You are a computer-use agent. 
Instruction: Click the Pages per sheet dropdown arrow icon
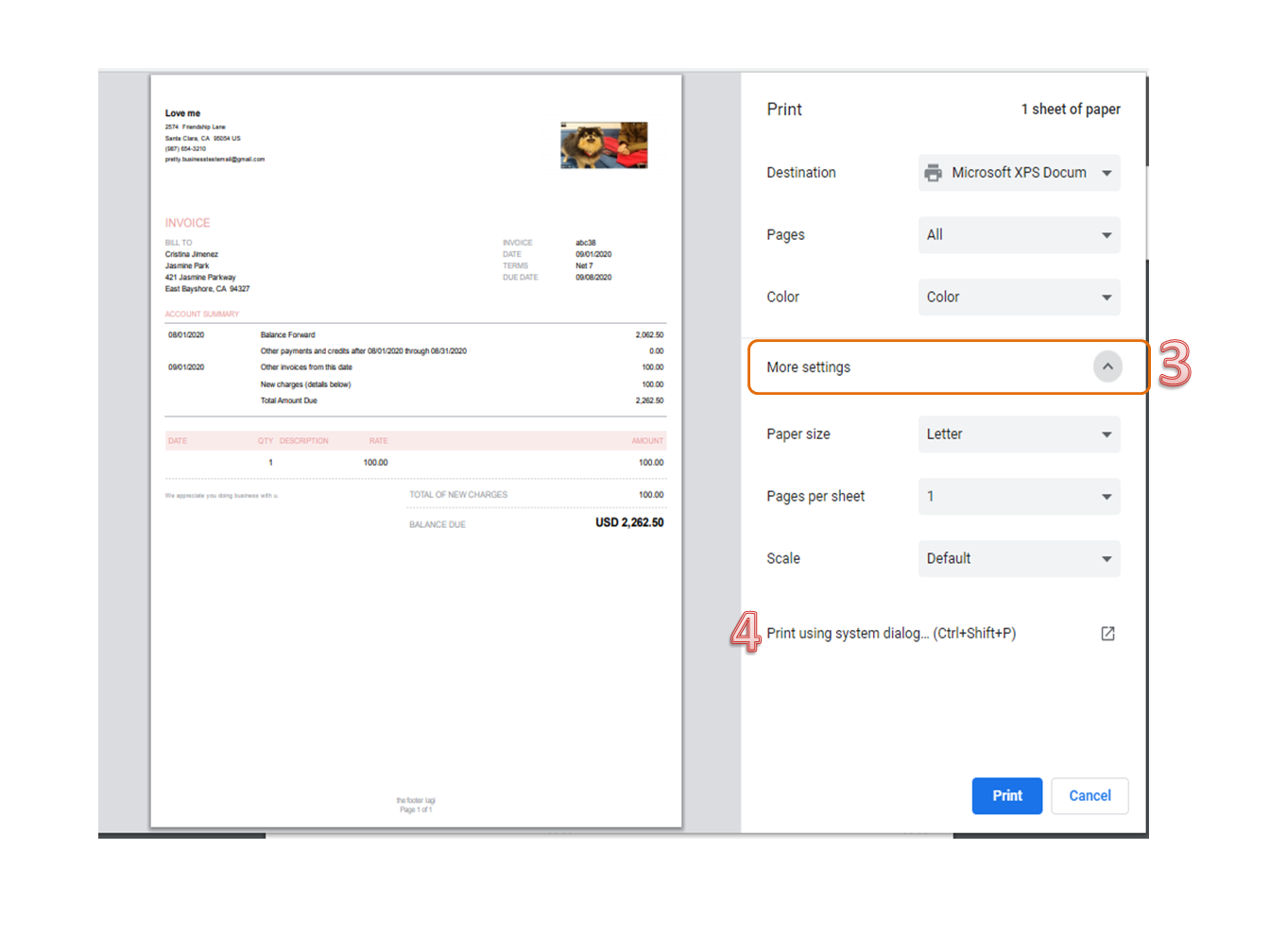[1106, 496]
